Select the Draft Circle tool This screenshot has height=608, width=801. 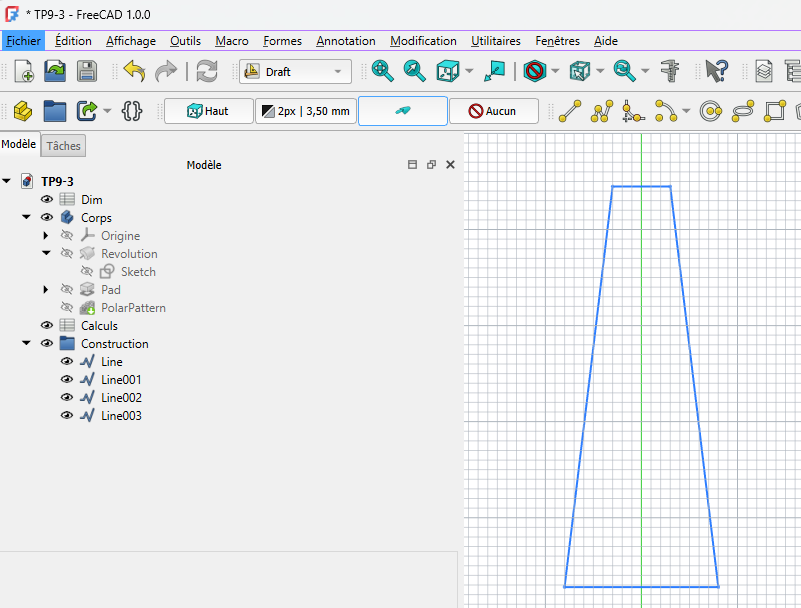click(711, 111)
